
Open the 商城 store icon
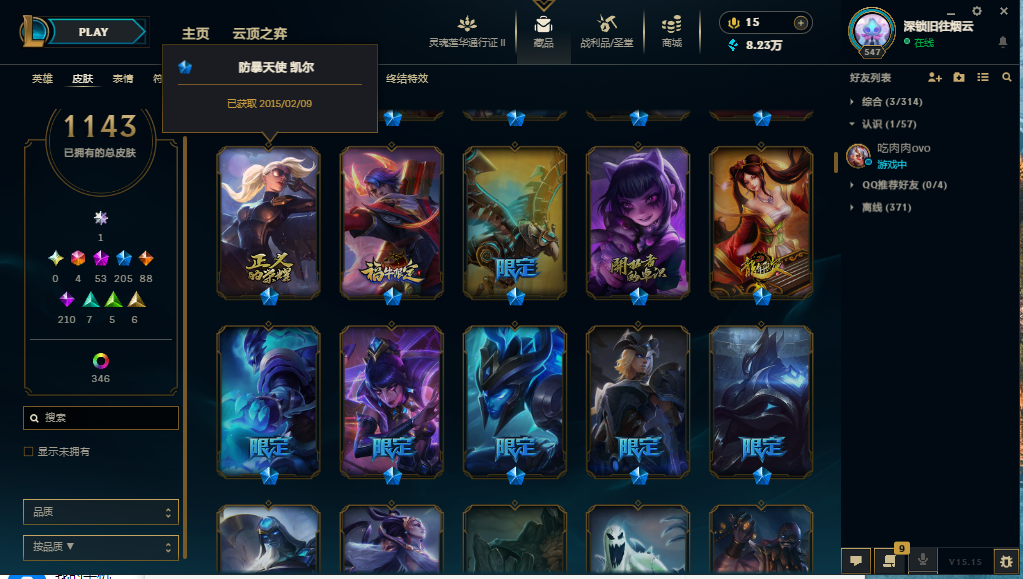tap(671, 31)
